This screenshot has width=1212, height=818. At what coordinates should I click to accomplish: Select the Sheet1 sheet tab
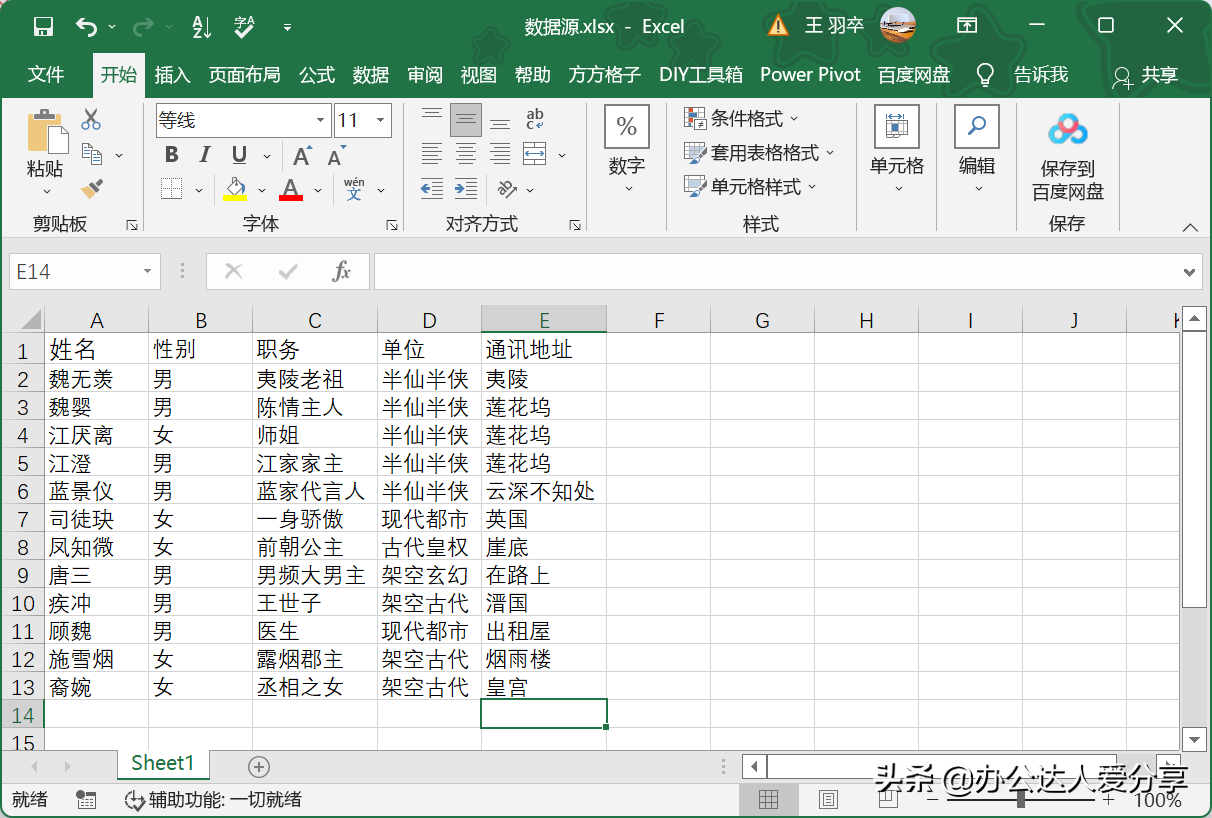163,763
